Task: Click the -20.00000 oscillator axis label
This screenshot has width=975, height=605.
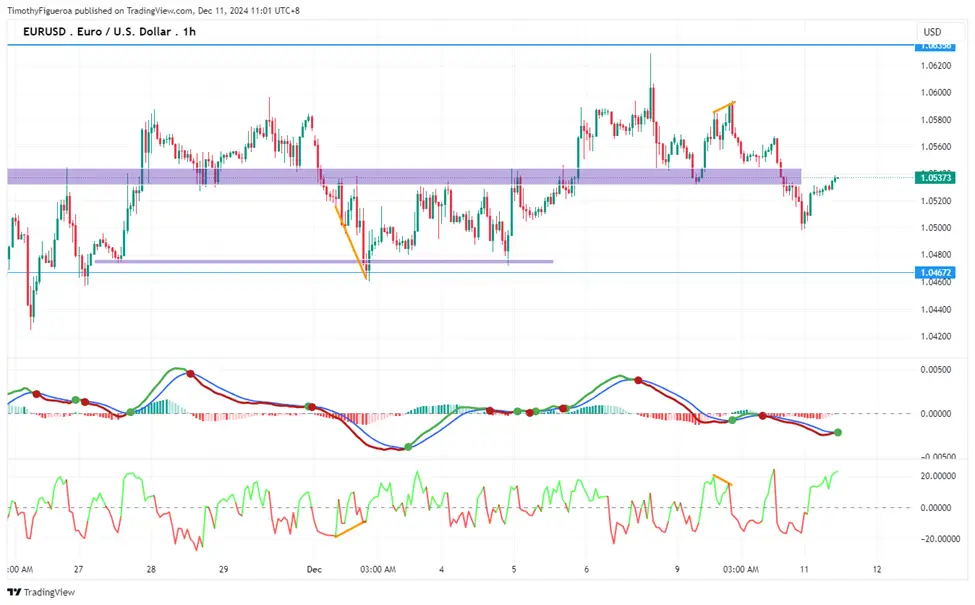Action: click(x=940, y=539)
